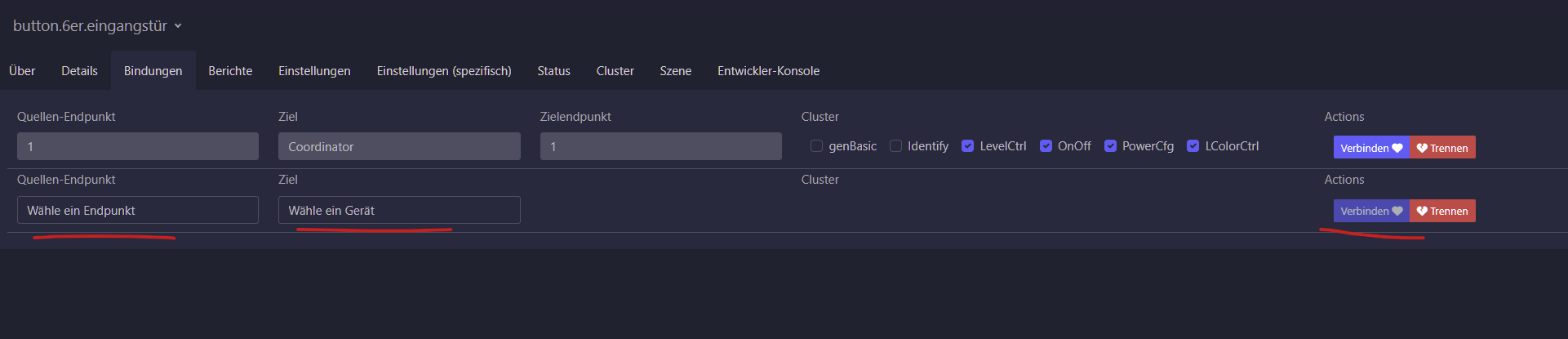Image resolution: width=1568 pixels, height=339 pixels.
Task: Enable the genBasic cluster checkbox
Action: [816, 146]
